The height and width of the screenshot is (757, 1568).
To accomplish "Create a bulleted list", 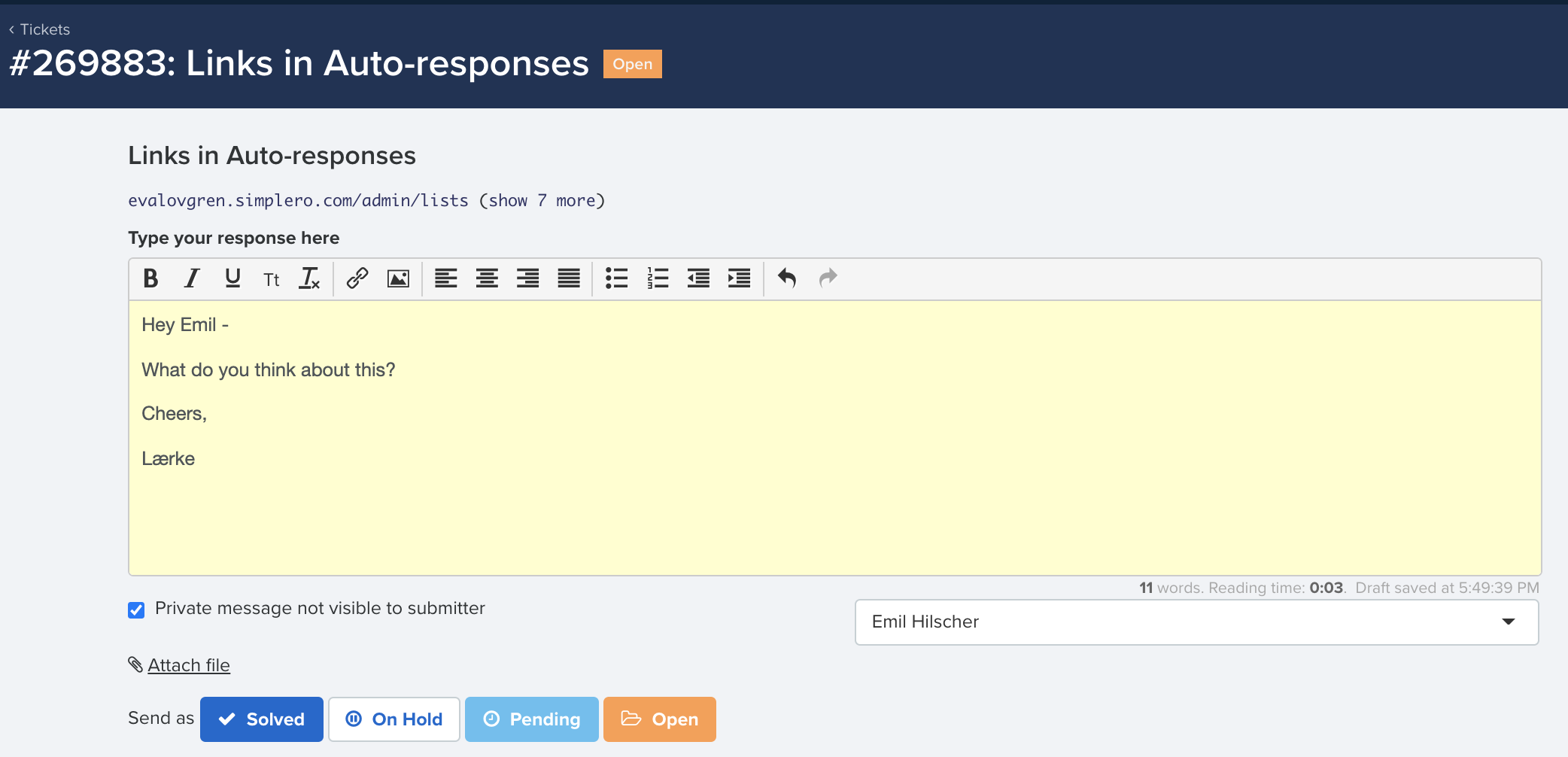I will [617, 278].
